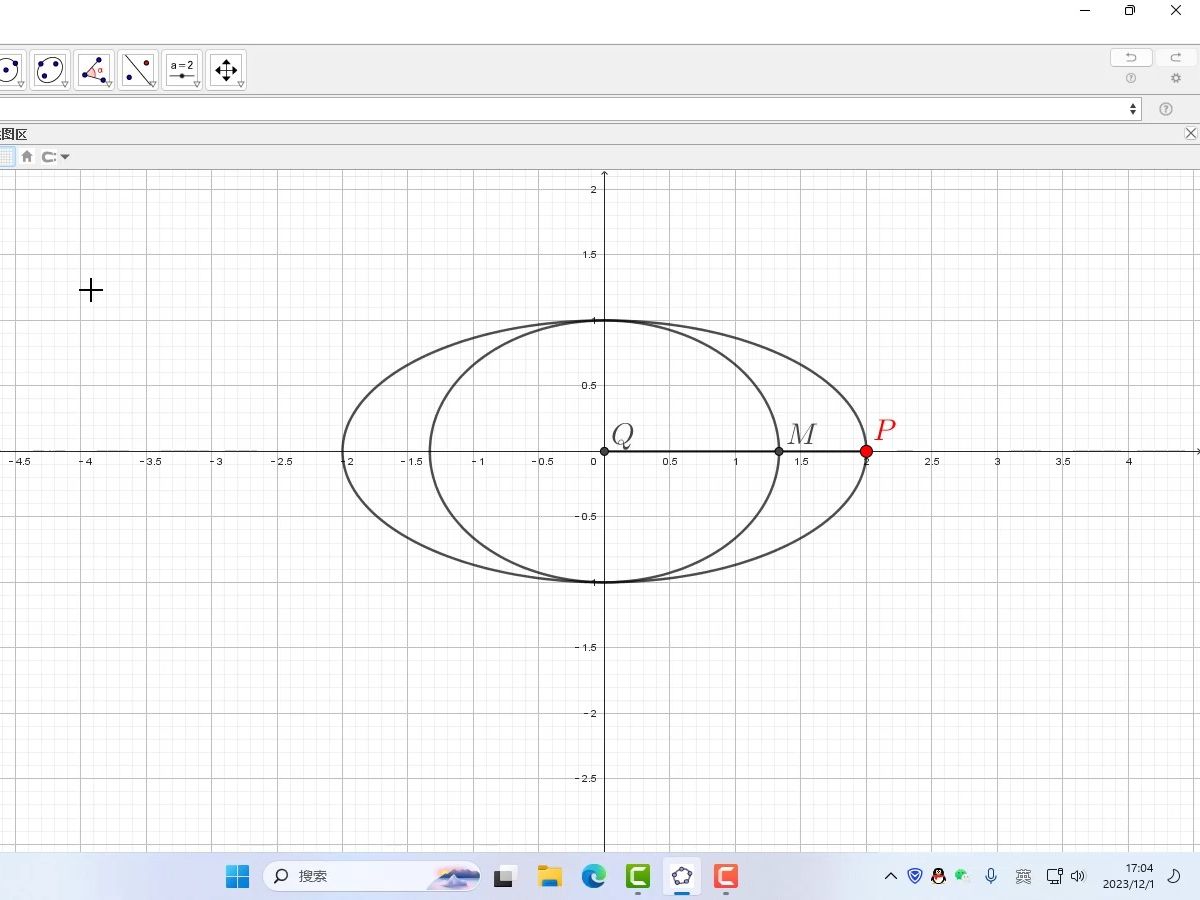Open the Windows Start menu

(238, 876)
